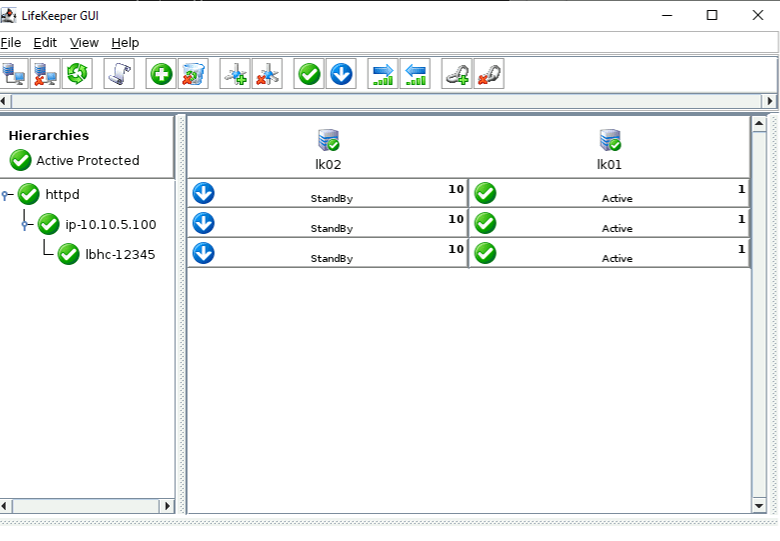Click the httpd StandBy label on lk02
Image resolution: width=780 pixels, height=541 pixels.
332,198
